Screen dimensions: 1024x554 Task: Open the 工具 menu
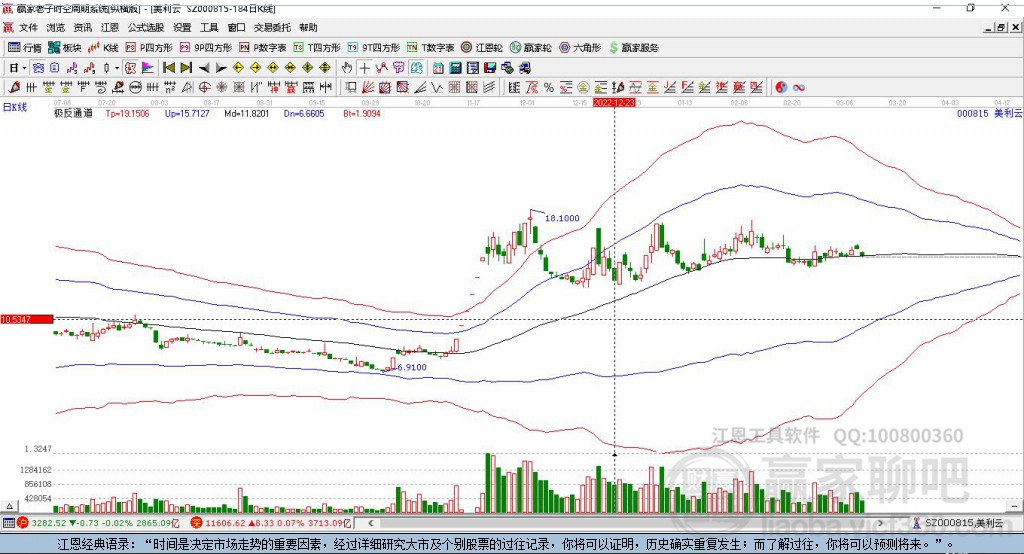click(209, 27)
